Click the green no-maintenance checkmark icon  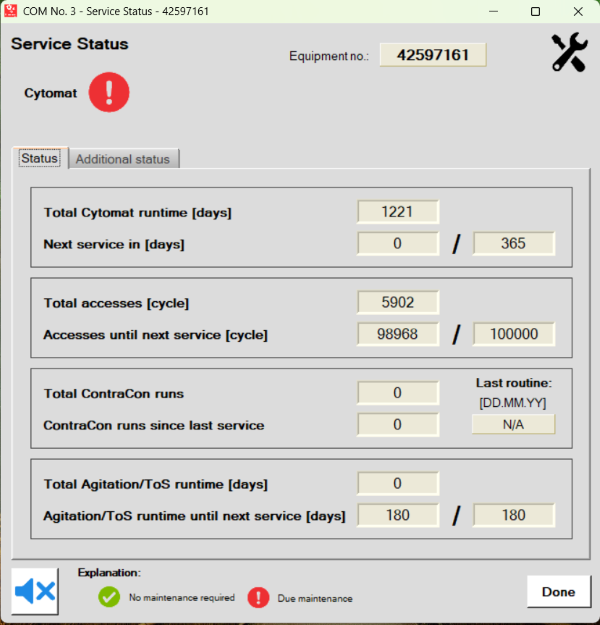(x=109, y=597)
